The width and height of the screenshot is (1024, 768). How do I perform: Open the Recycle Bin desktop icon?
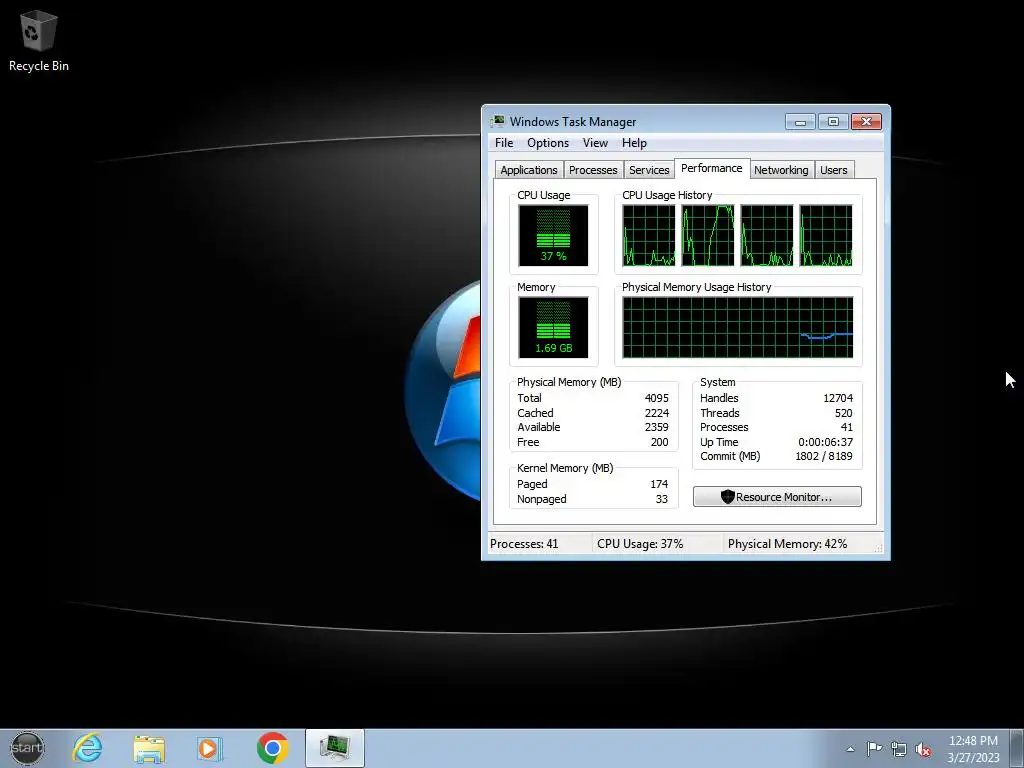point(39,40)
